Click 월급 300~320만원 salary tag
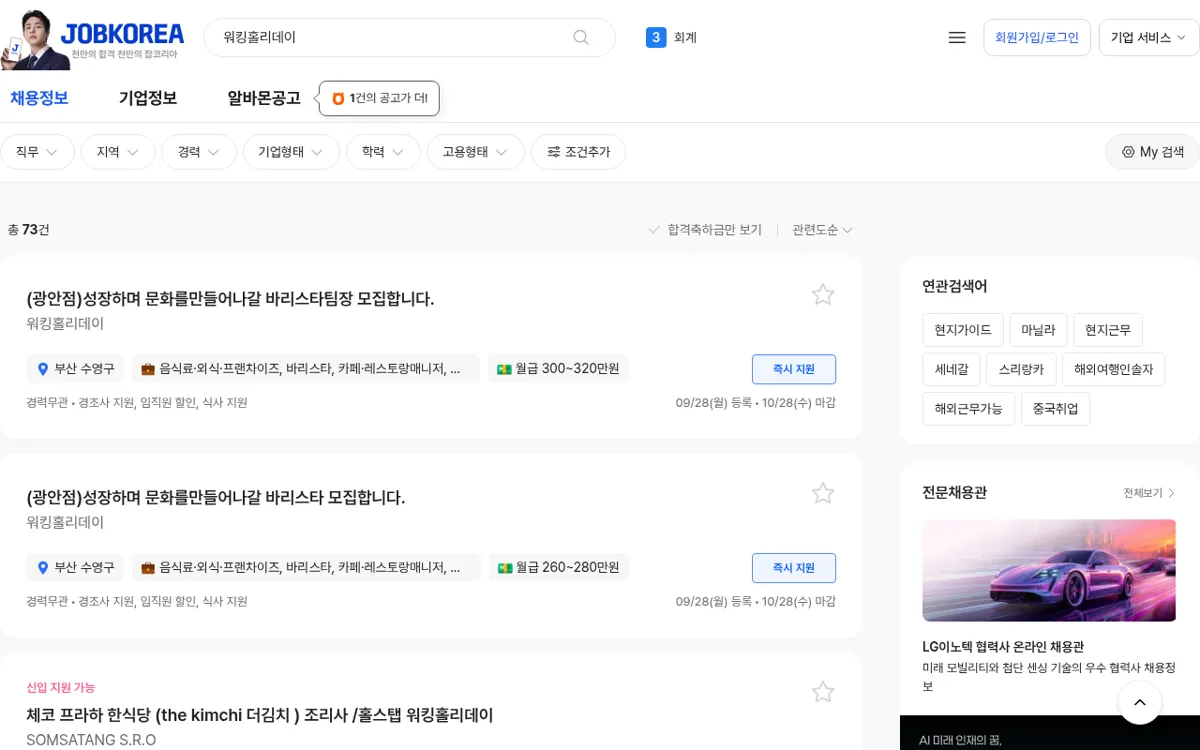Image resolution: width=1200 pixels, height=750 pixels. 558,369
